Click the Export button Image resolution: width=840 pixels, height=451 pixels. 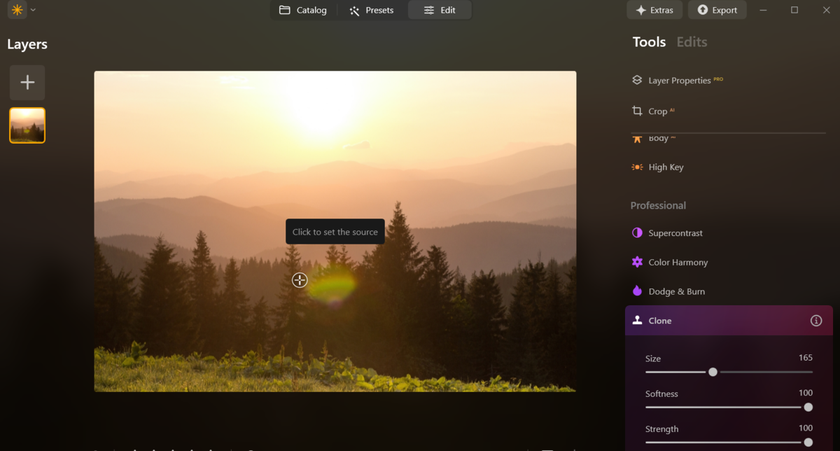pos(717,10)
